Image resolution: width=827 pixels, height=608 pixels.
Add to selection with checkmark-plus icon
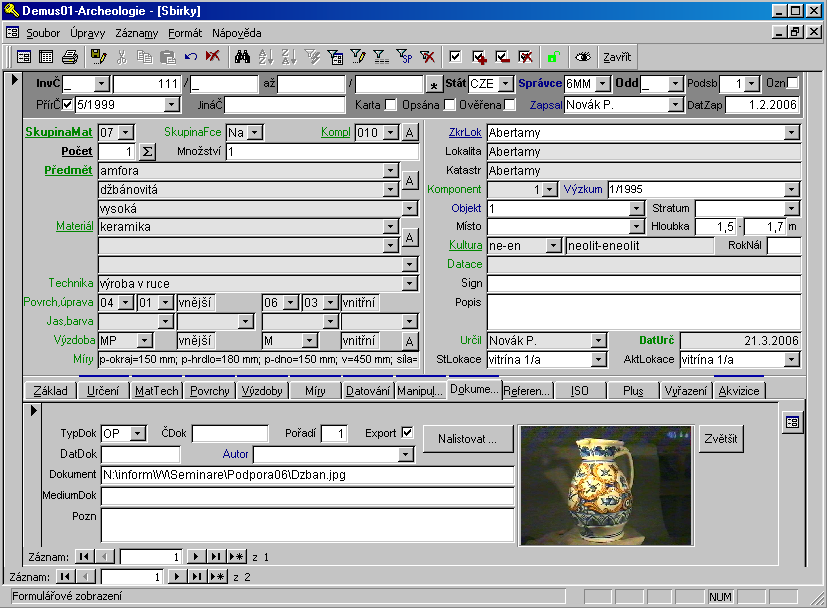479,57
